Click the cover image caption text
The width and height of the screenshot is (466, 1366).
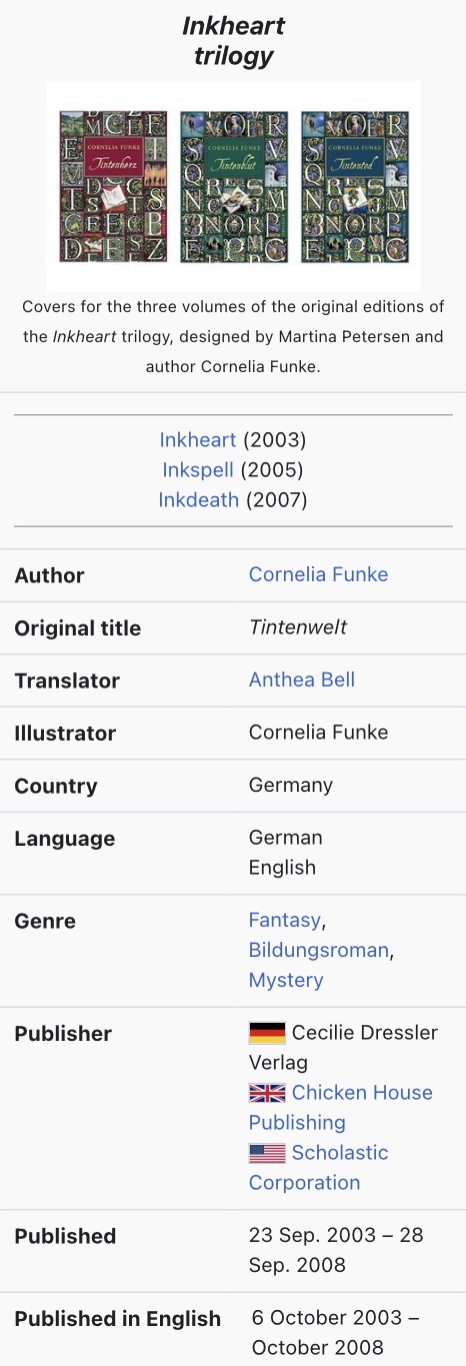tap(233, 336)
